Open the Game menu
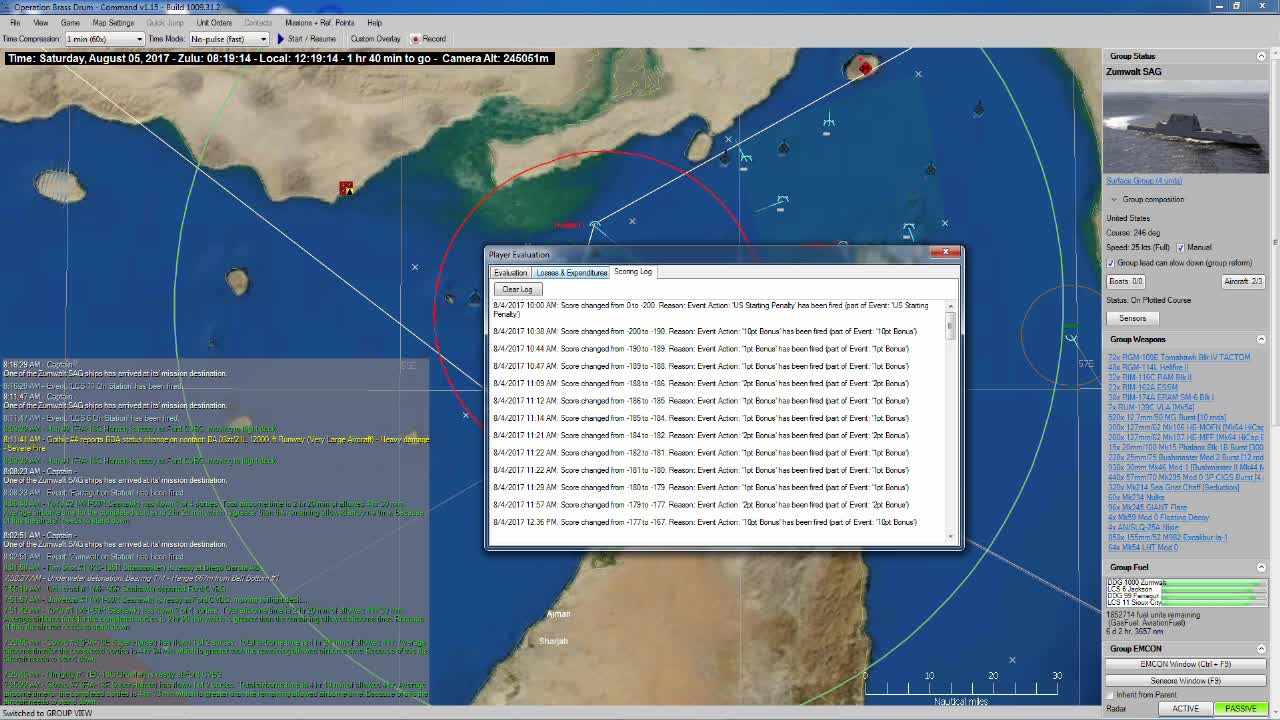 pos(70,22)
